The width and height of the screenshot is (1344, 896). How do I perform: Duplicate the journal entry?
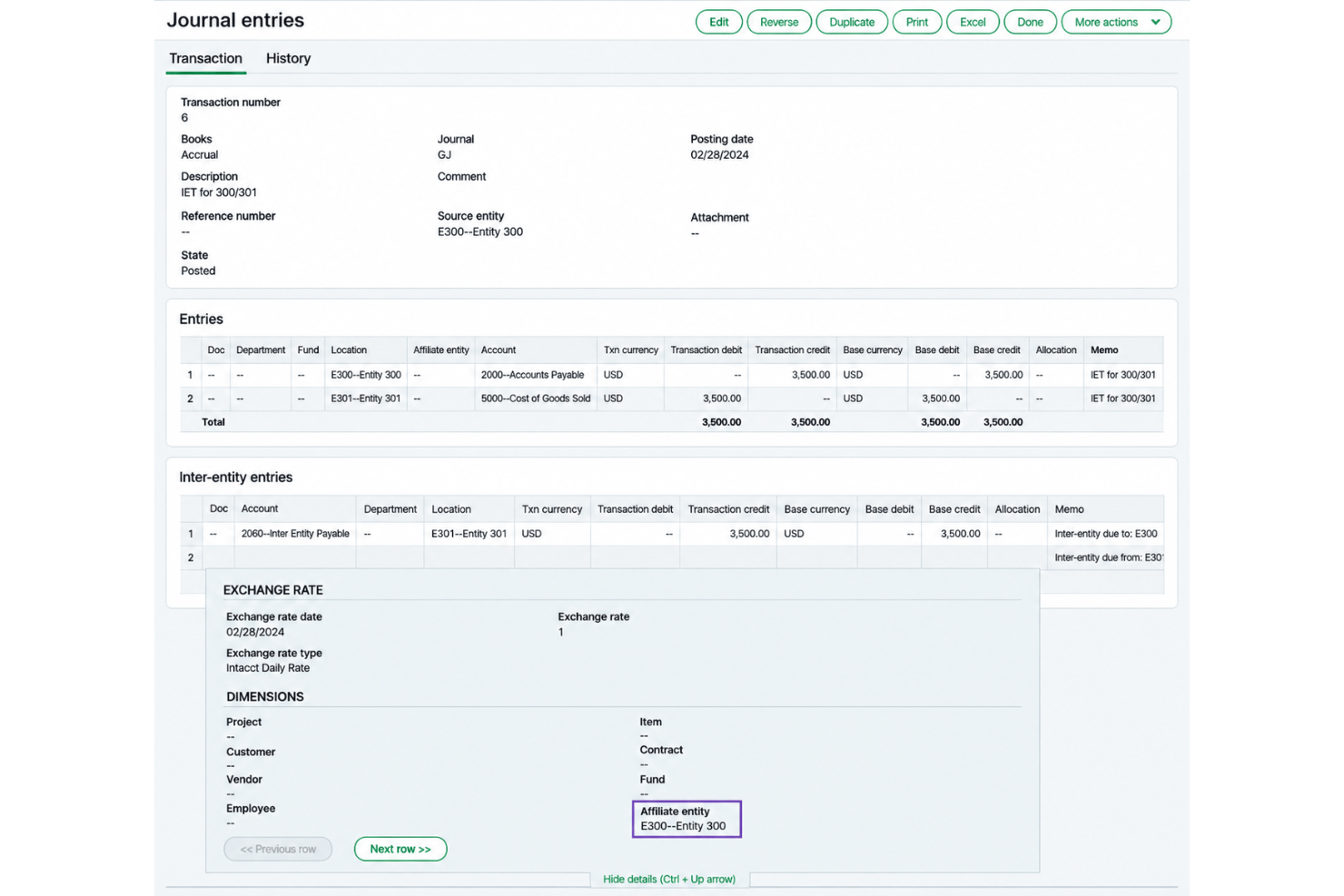(x=852, y=22)
